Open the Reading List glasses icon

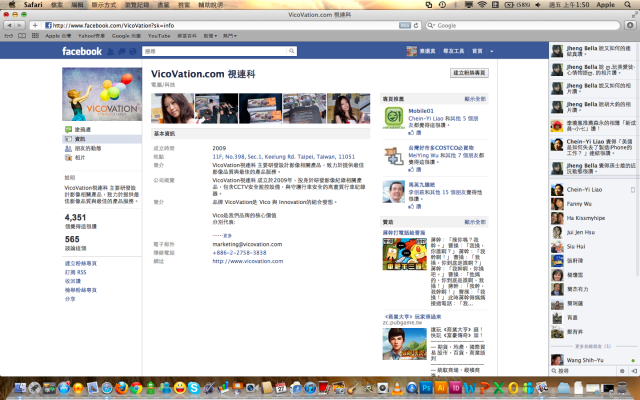click(x=9, y=36)
